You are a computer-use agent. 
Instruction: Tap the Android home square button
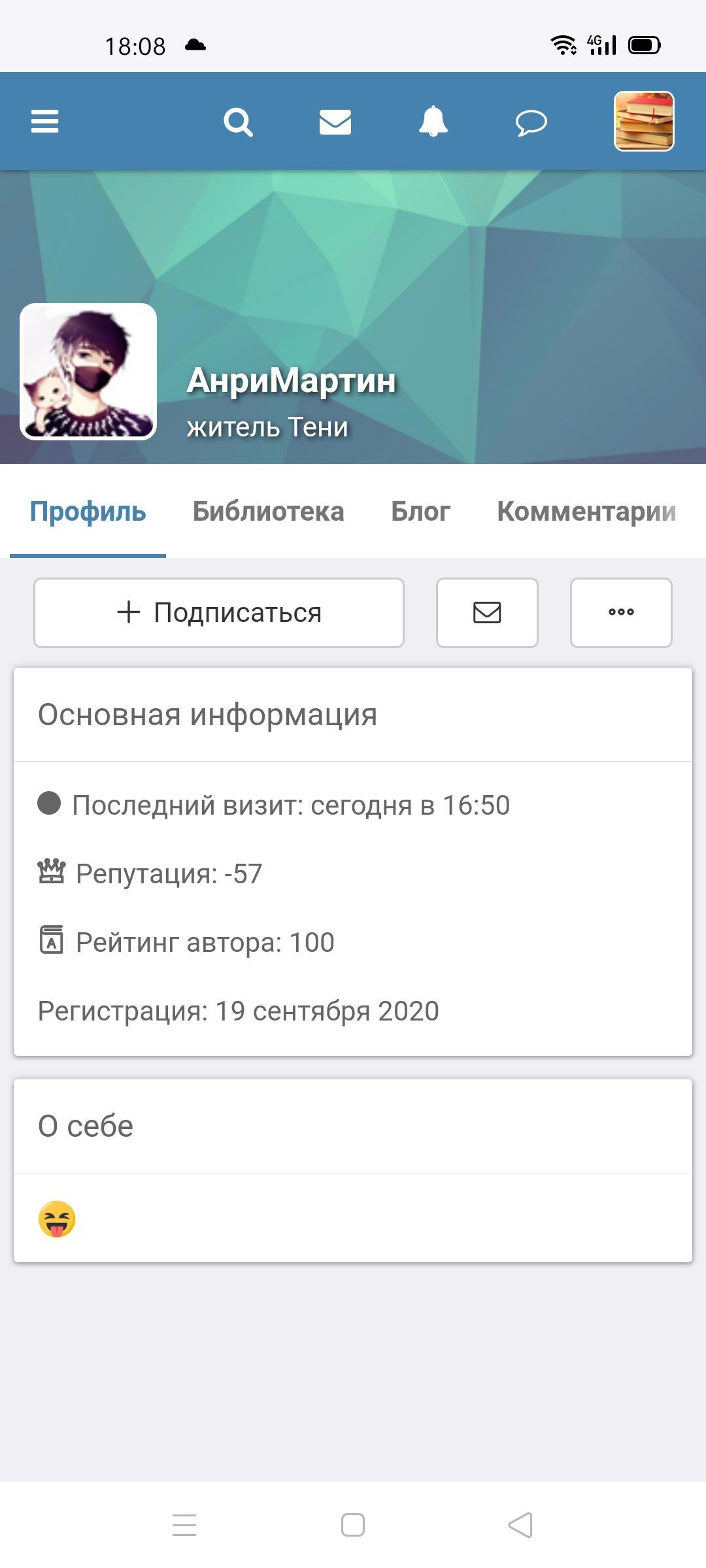pos(353,1525)
